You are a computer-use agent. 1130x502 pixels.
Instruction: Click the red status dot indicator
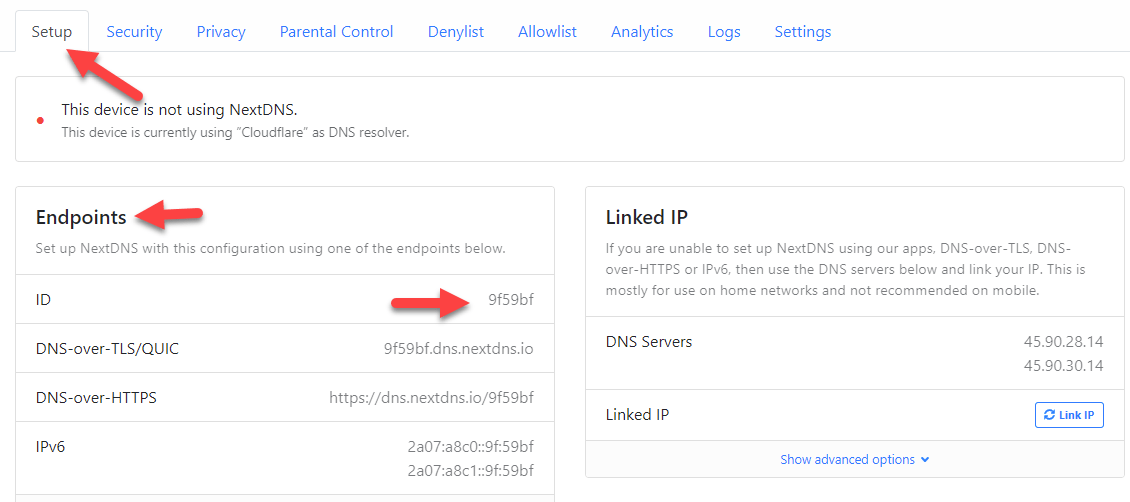tap(40, 120)
